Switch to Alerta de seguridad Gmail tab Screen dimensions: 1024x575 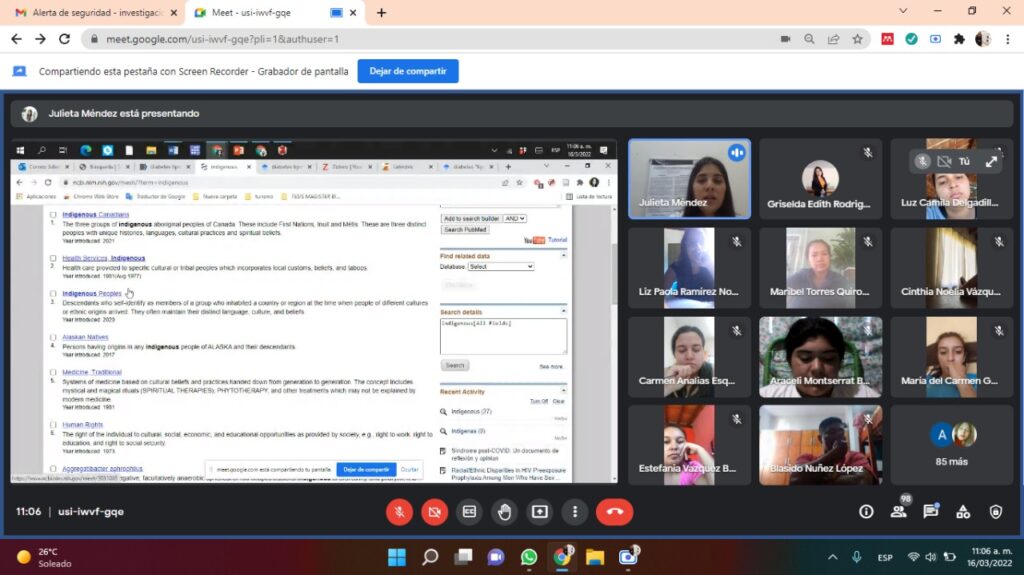97,12
